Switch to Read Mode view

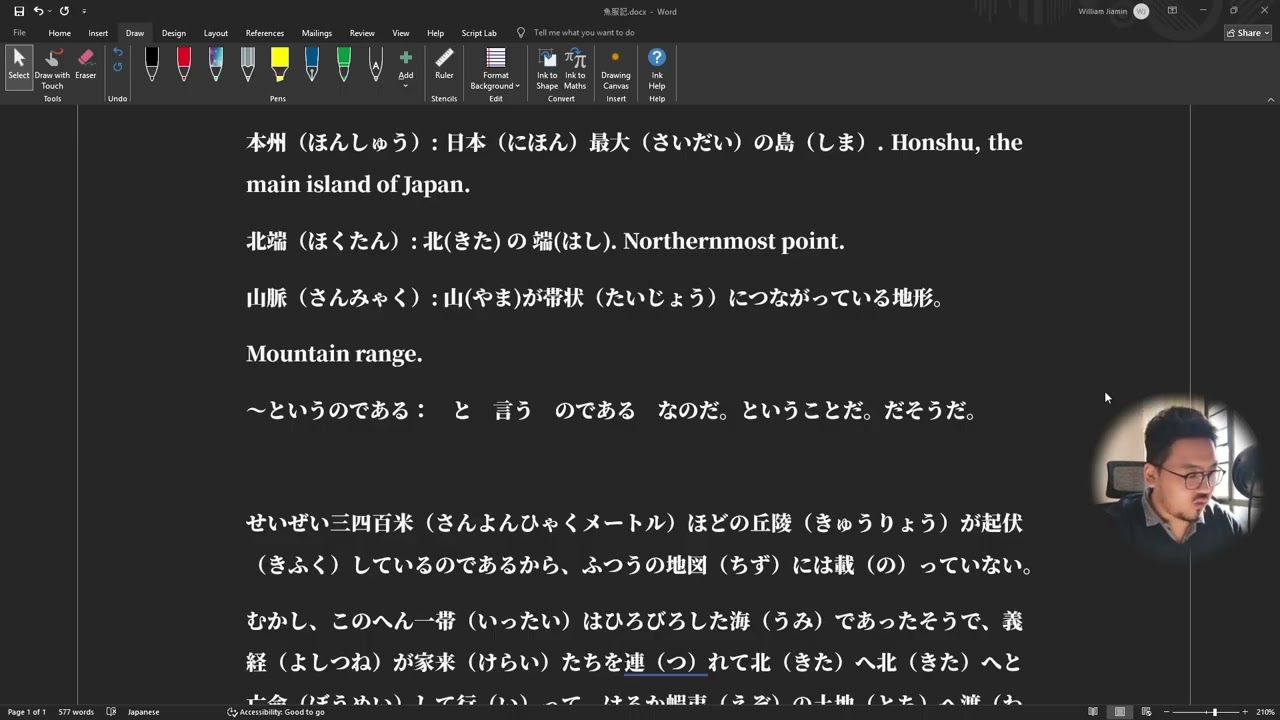tap(1093, 712)
